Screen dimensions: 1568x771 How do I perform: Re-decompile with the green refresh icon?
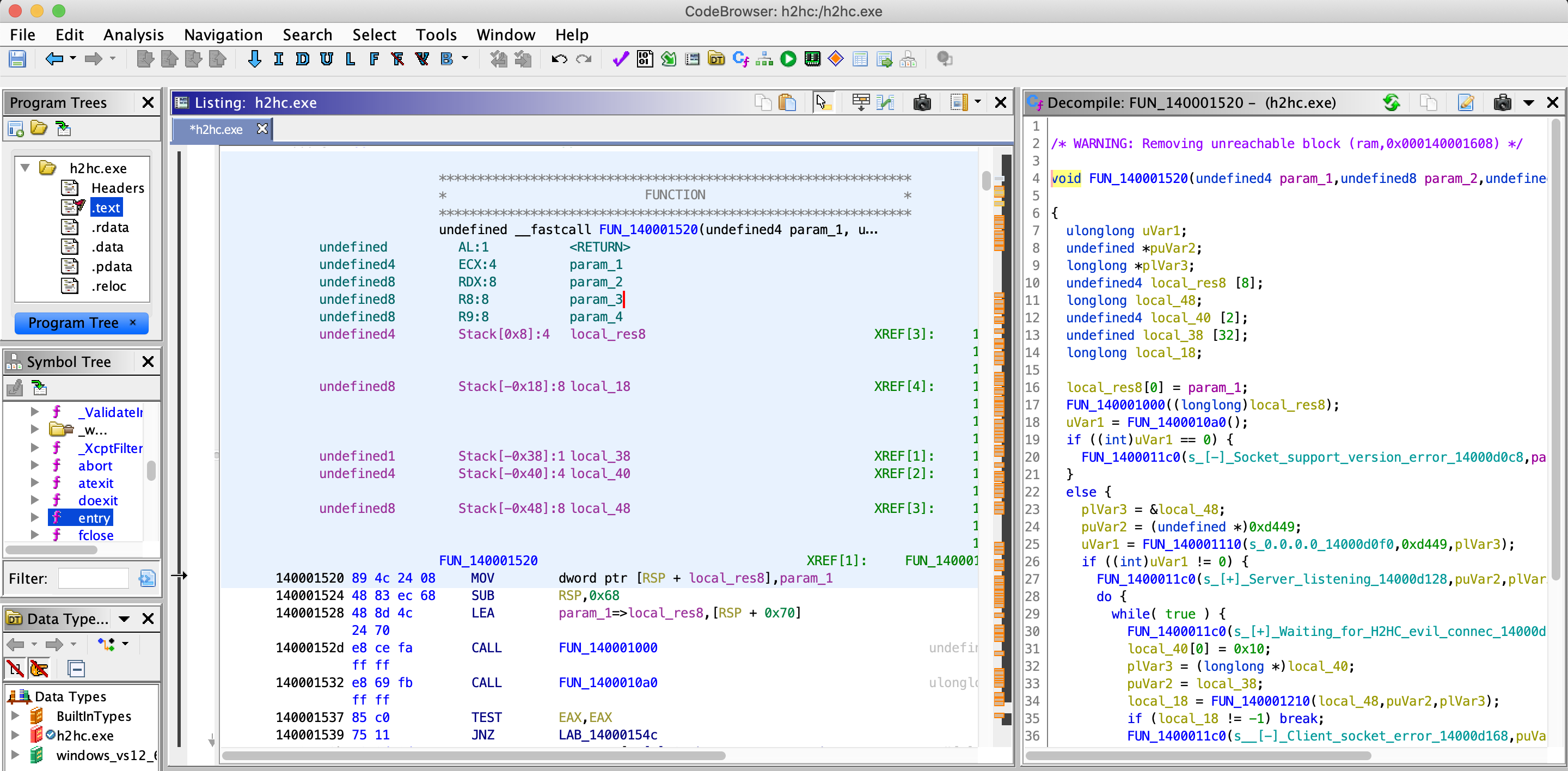tap(1392, 102)
